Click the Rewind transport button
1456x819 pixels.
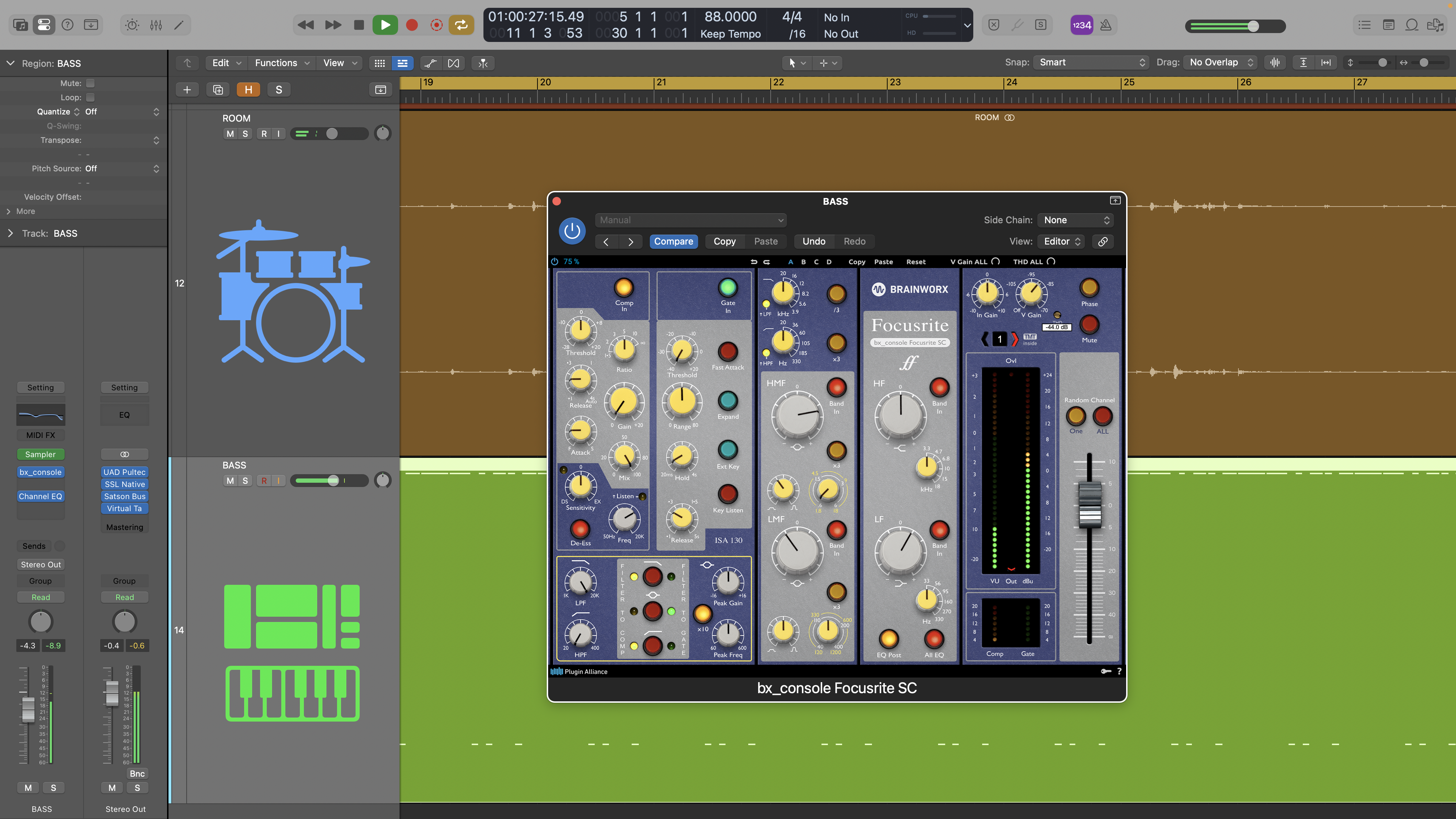pyautogui.click(x=306, y=25)
